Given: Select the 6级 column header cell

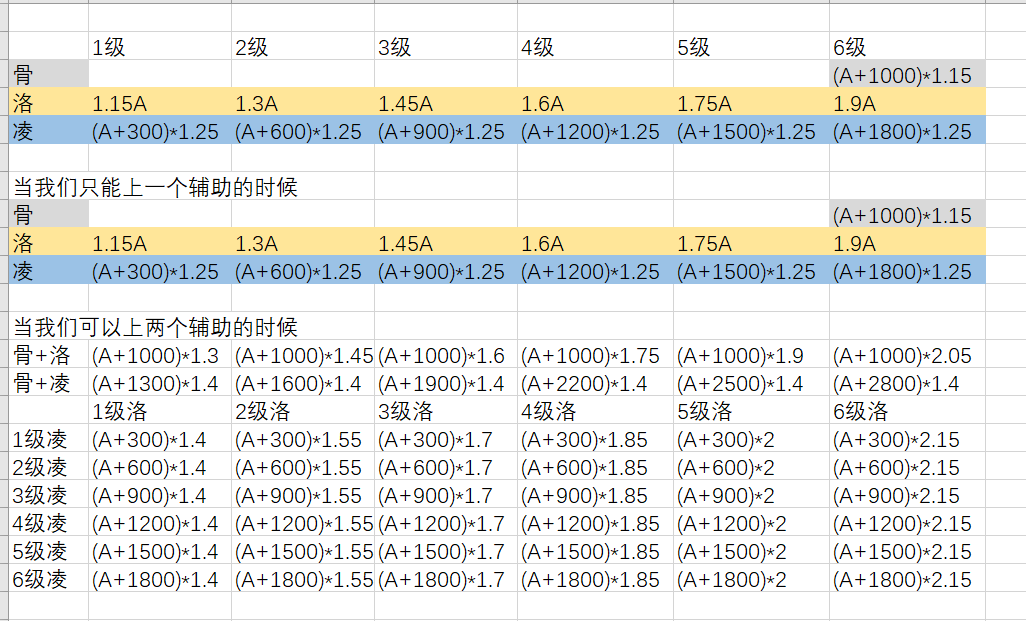Looking at the screenshot, I should 907,46.
